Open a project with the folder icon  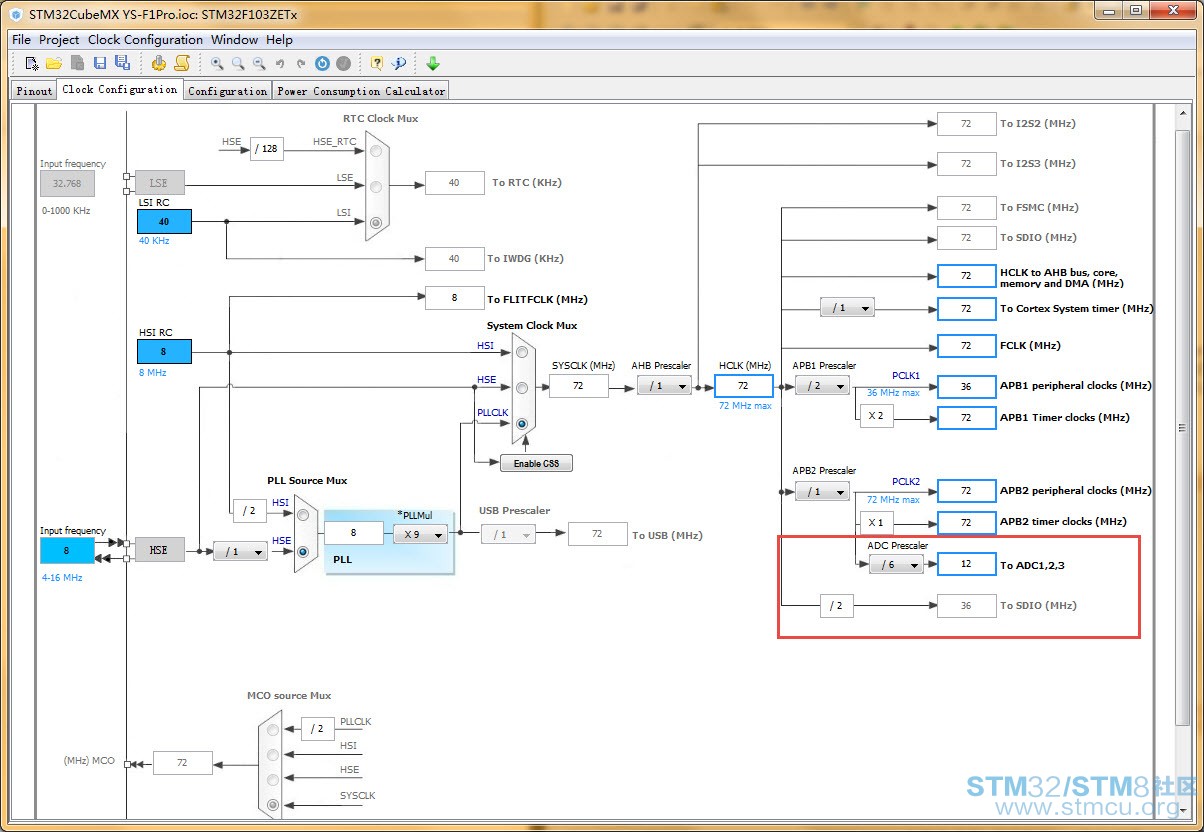(54, 63)
